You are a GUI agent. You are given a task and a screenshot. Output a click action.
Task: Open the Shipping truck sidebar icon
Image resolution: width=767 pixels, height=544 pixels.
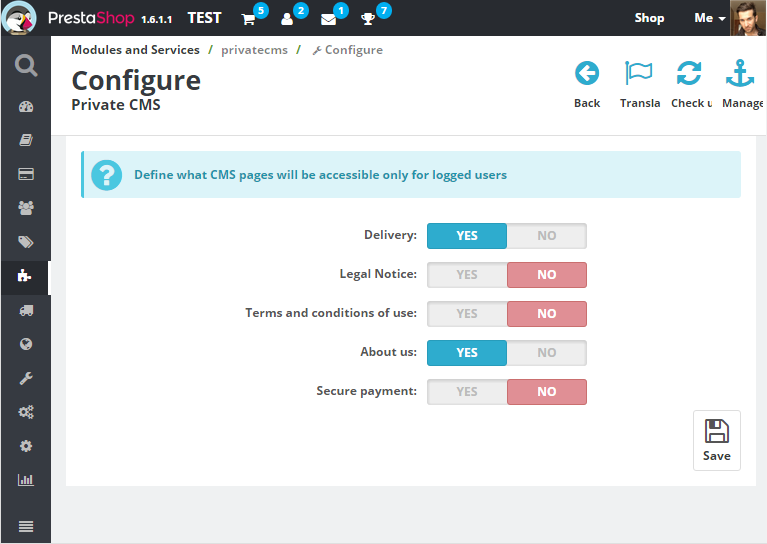coord(26,311)
